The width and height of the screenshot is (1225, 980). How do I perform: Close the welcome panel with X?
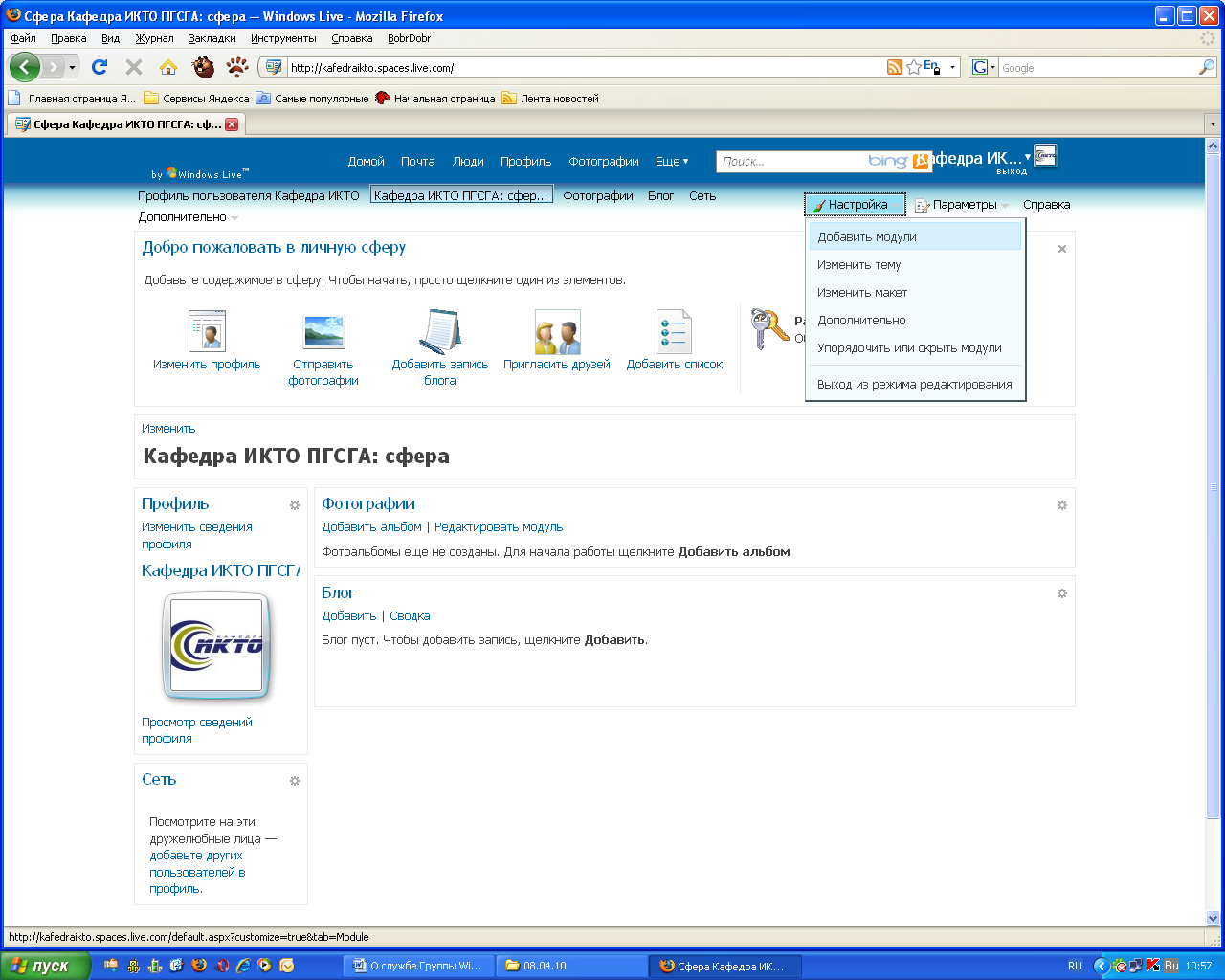[1062, 249]
